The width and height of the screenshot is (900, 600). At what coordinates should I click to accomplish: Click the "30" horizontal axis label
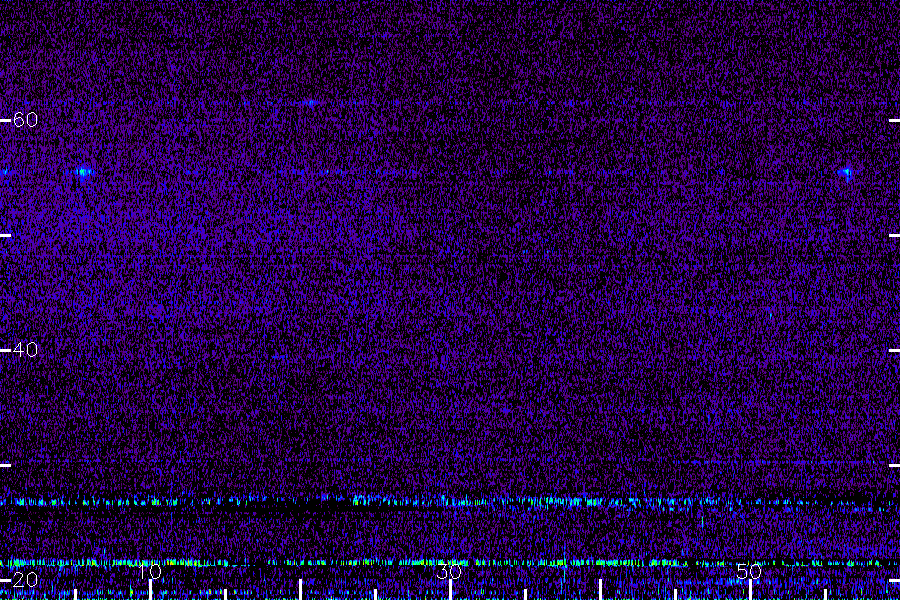point(449,572)
